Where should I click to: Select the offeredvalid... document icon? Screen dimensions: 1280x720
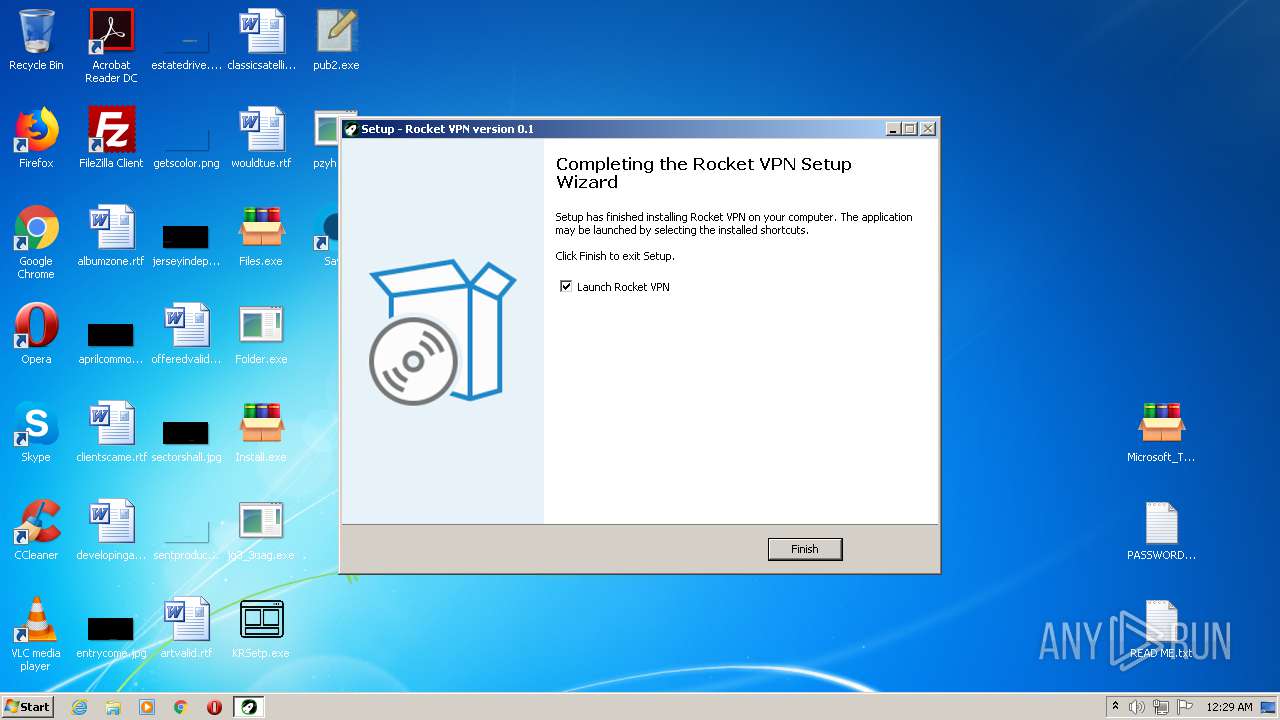(186, 334)
